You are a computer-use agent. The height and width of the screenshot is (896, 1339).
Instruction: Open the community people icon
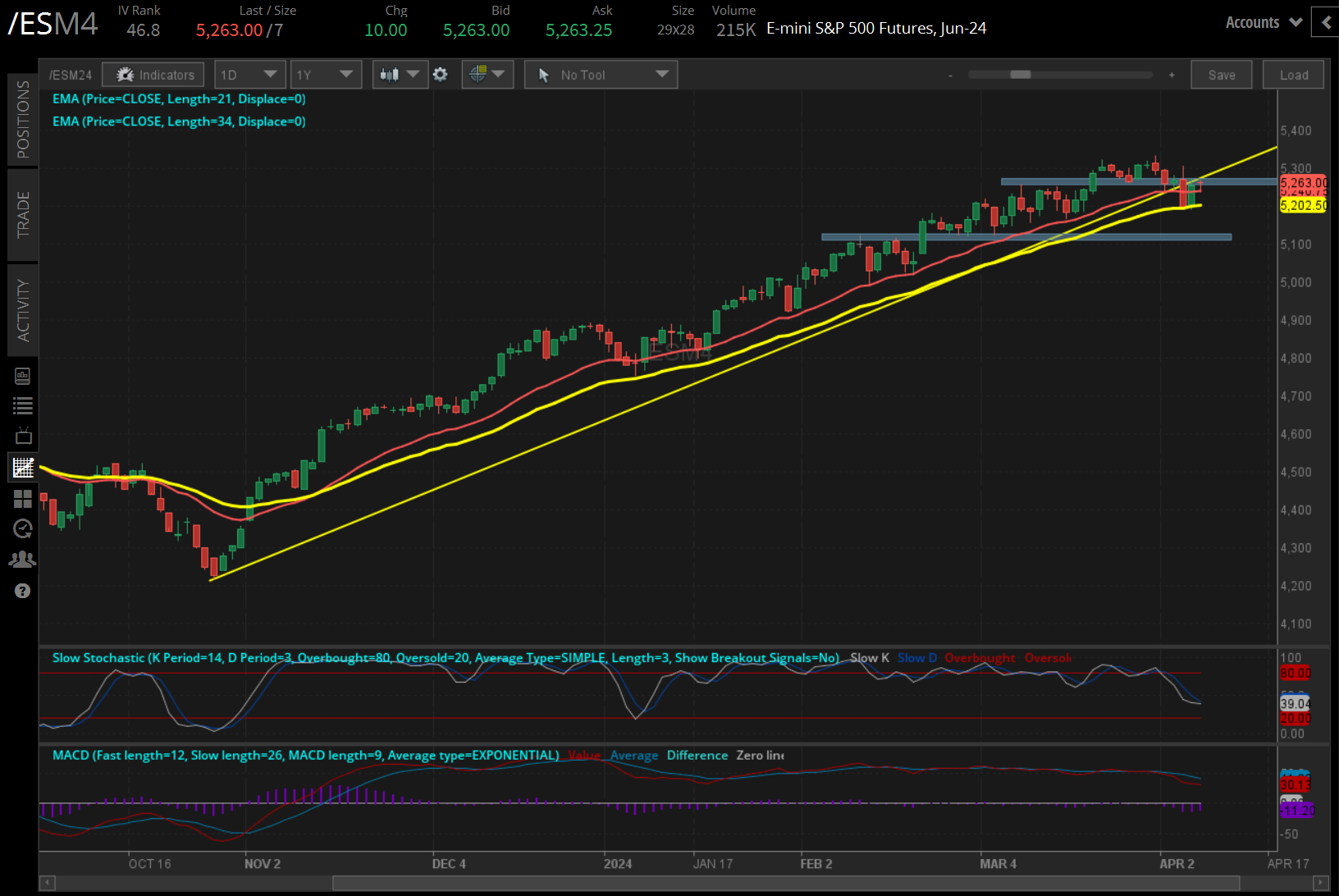pyautogui.click(x=23, y=560)
